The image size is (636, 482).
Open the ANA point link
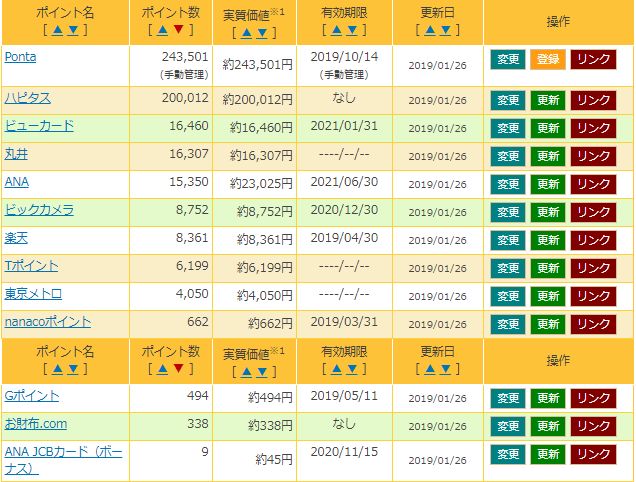pyautogui.click(x=17, y=182)
